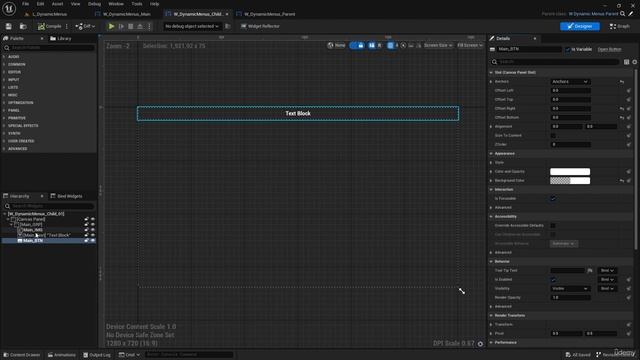The image size is (640, 360).
Task: Open the Diff dropdown
Action: (x=85, y=27)
